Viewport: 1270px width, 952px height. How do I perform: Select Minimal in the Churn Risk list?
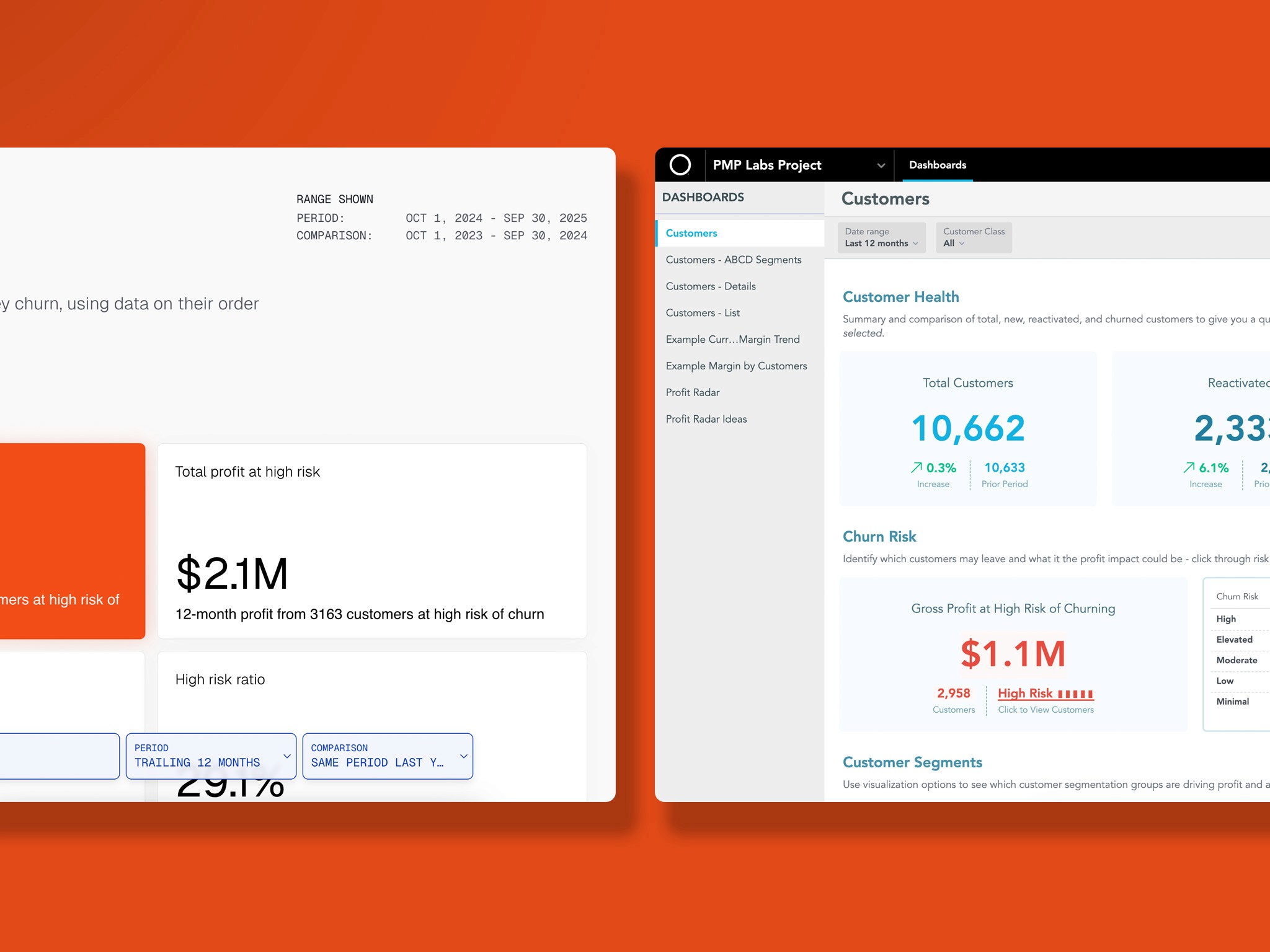click(x=1232, y=702)
